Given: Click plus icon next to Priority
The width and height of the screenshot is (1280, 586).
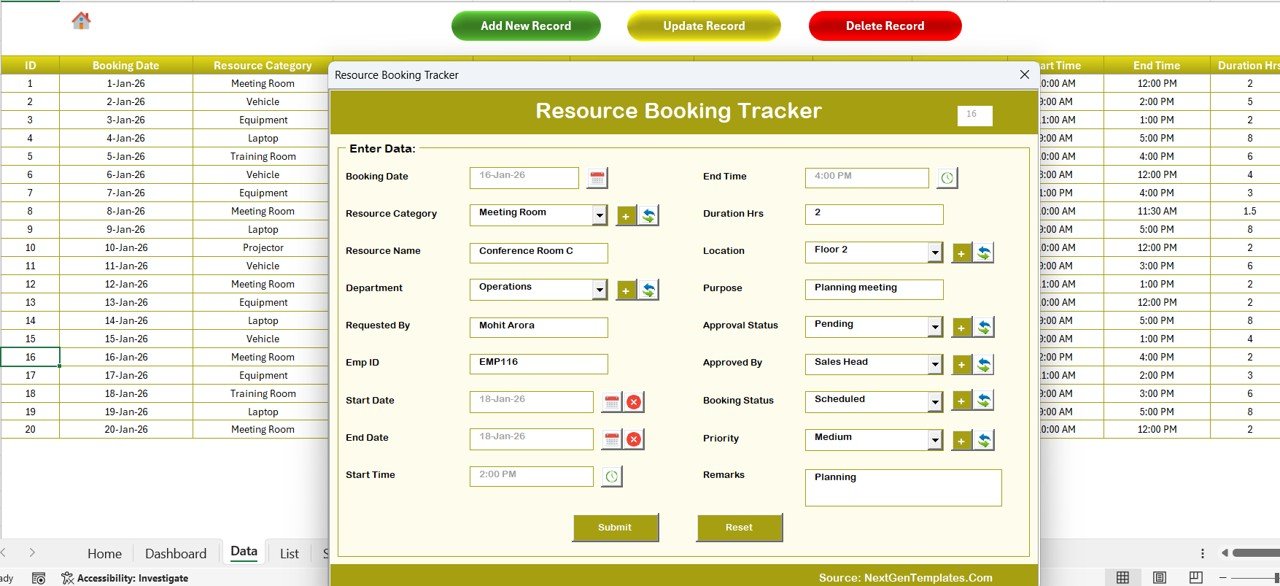Looking at the screenshot, I should tap(961, 440).
